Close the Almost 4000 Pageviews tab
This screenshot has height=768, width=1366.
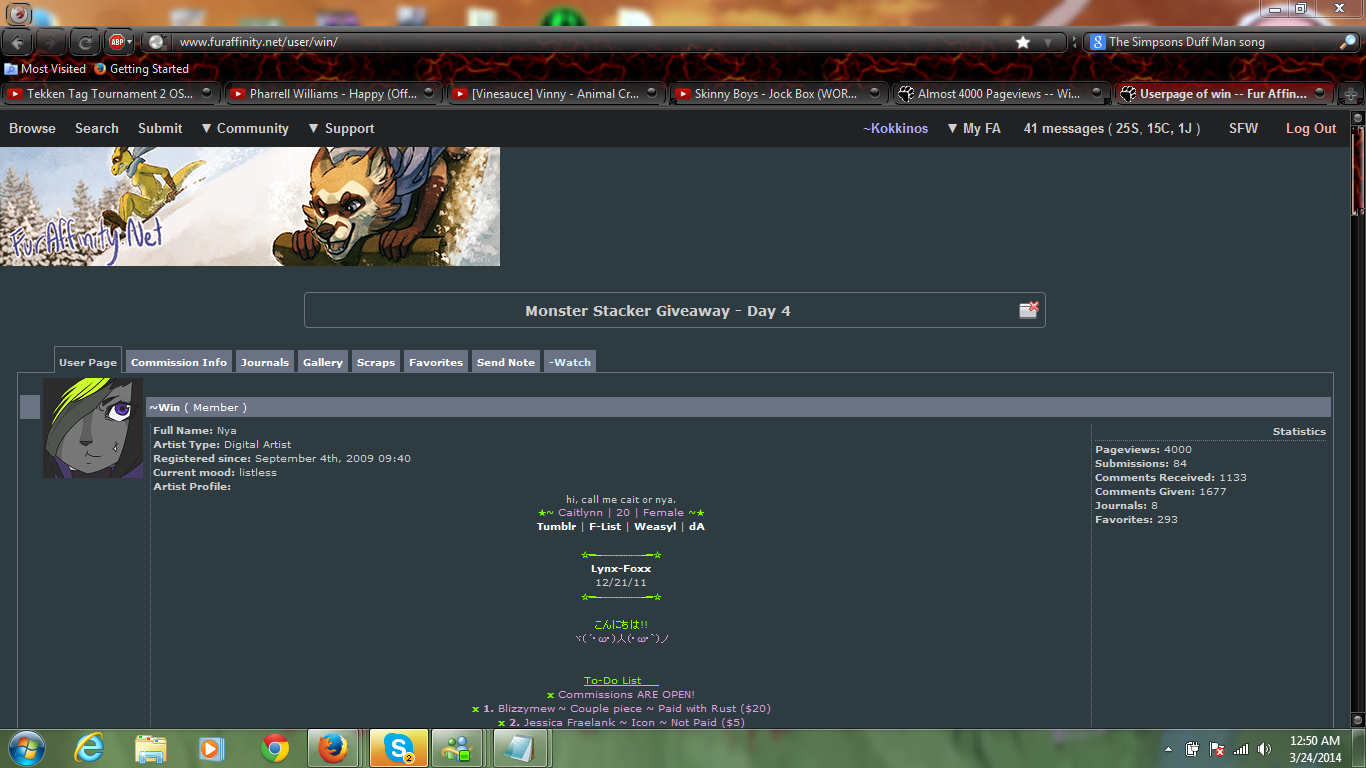1097,93
